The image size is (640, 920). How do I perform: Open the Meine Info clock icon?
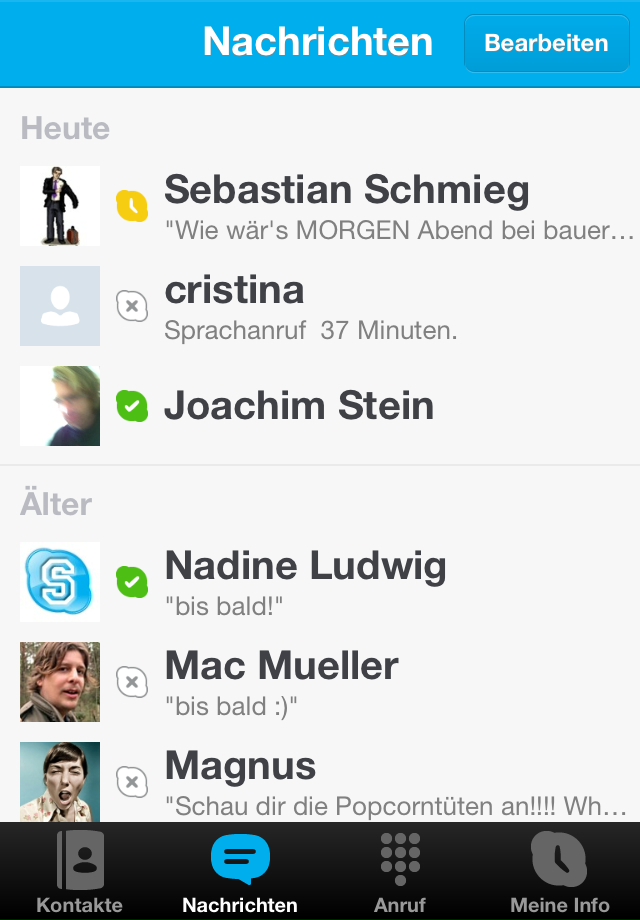(x=559, y=860)
